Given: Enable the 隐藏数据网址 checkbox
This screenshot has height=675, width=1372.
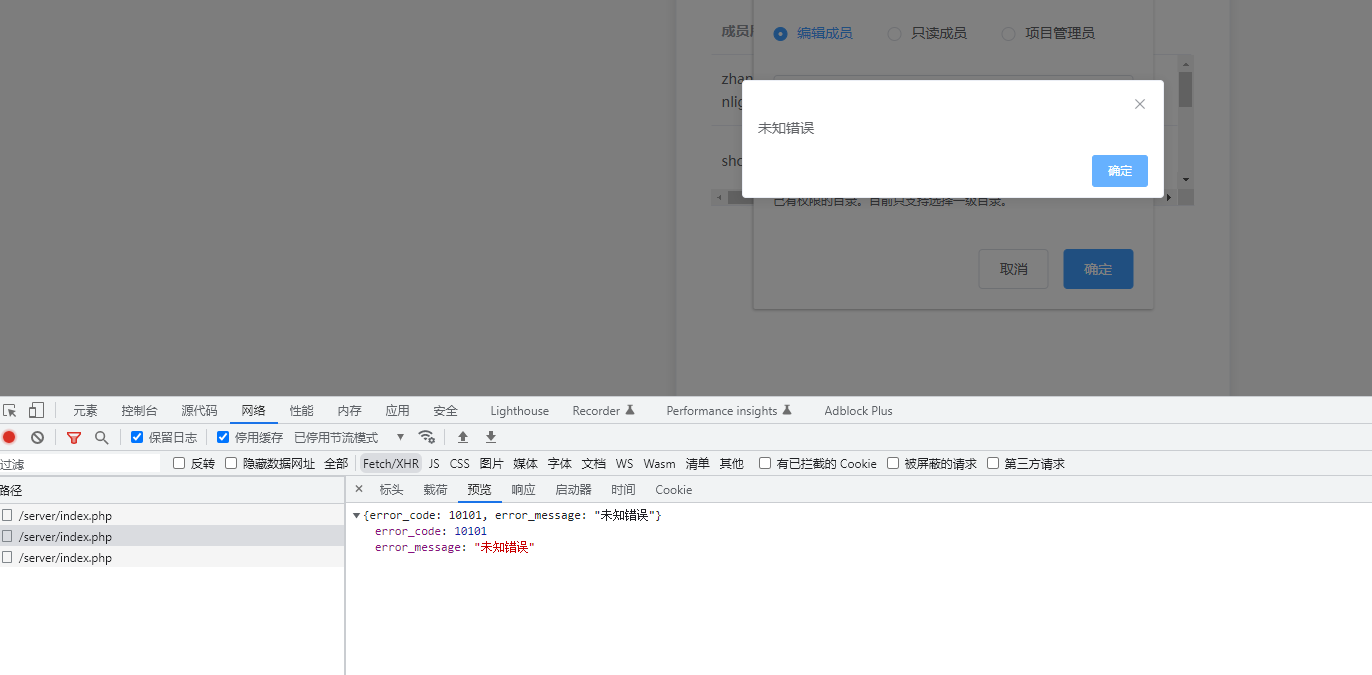Looking at the screenshot, I should pyautogui.click(x=231, y=463).
